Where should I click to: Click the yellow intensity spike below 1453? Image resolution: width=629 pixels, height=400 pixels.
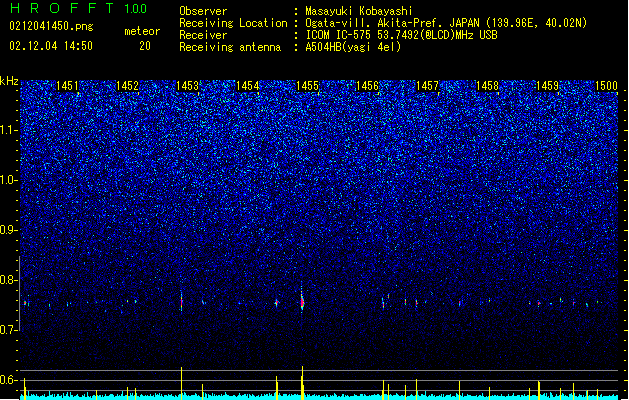182,383
